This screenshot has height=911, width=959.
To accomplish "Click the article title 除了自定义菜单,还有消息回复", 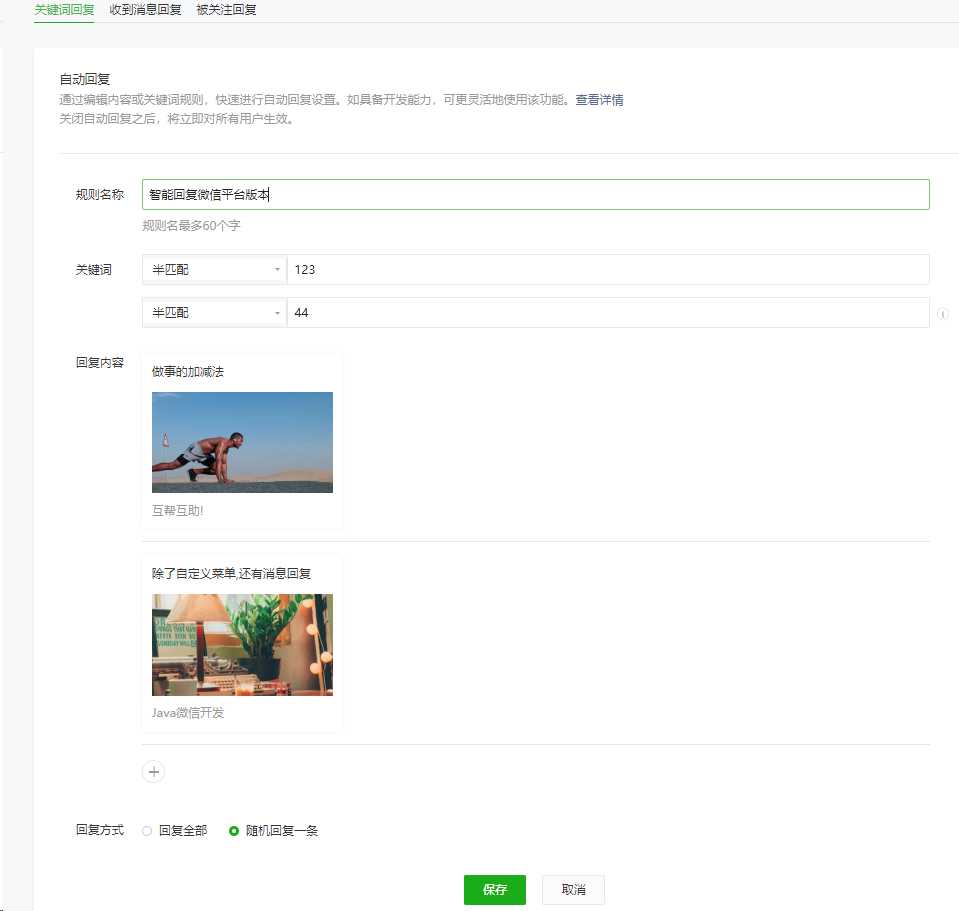I will pyautogui.click(x=231, y=574).
